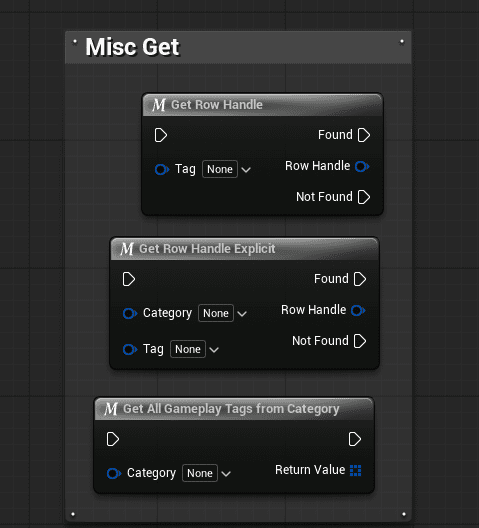This screenshot has height=528, width=479.
Task: Click the Return Value array output pin
Action: point(355,470)
